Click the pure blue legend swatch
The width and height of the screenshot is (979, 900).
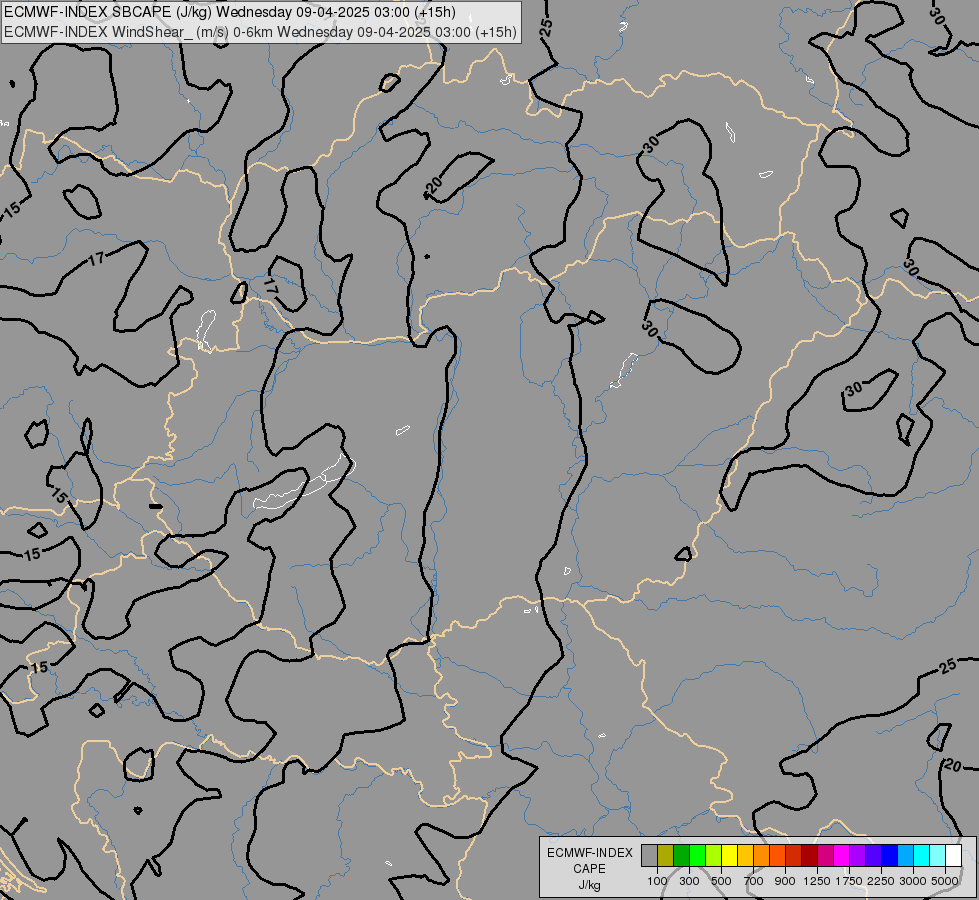click(x=890, y=855)
